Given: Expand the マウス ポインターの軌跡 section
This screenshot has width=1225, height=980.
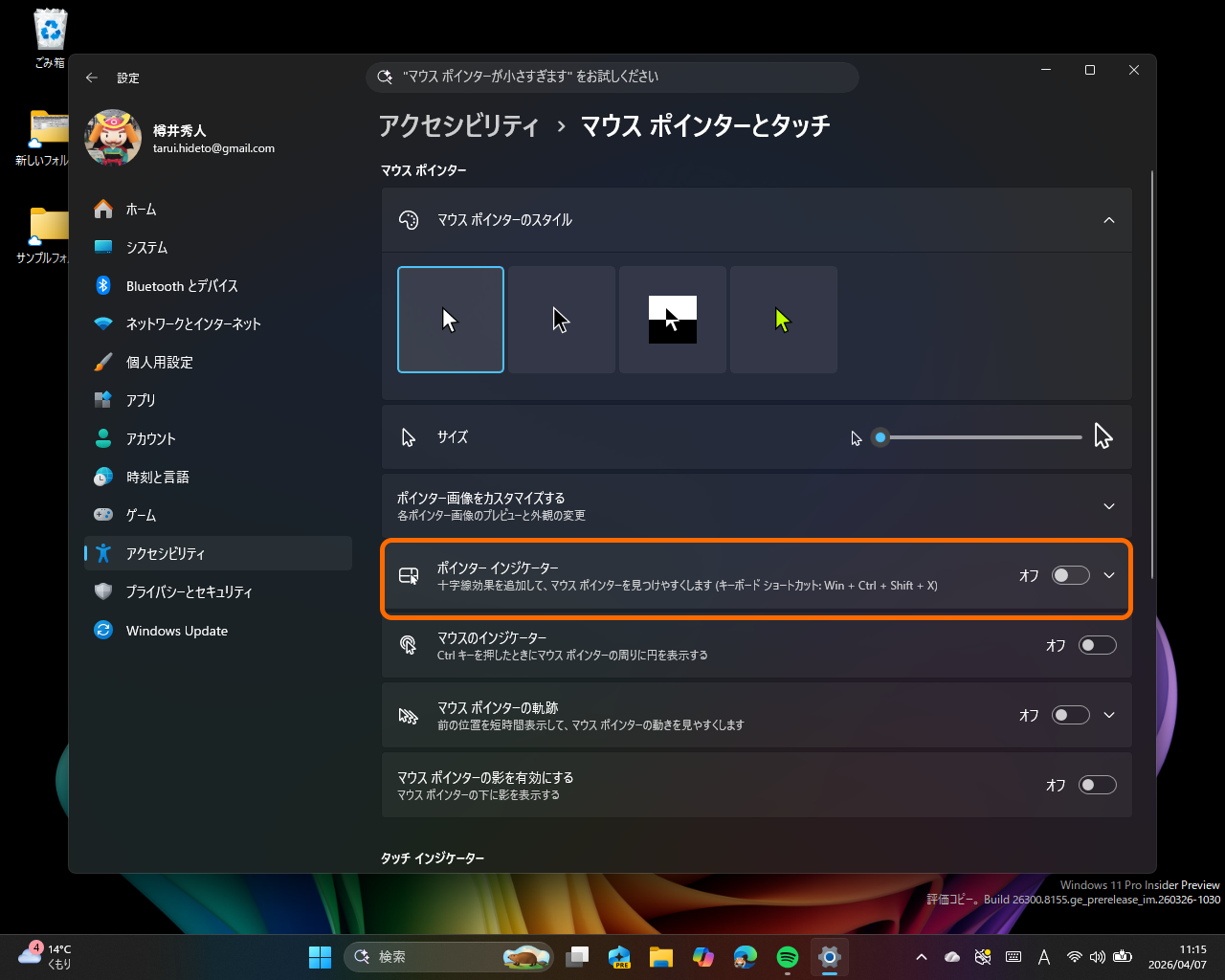Looking at the screenshot, I should pyautogui.click(x=1108, y=715).
